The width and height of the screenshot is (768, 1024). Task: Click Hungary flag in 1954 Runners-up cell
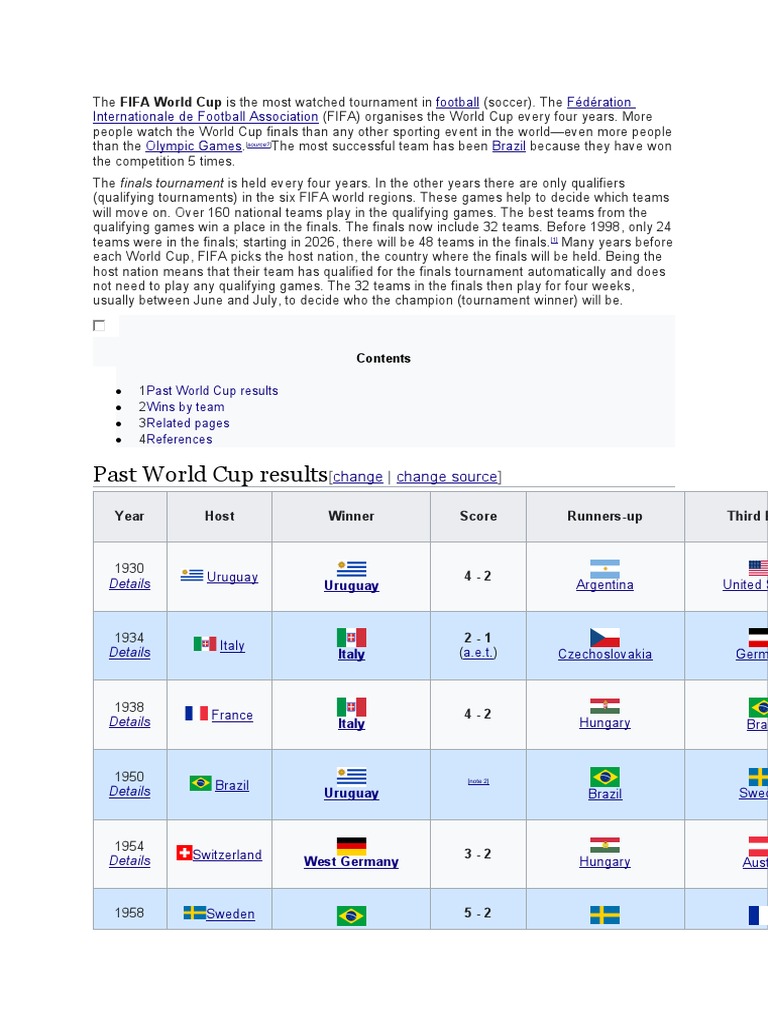pos(605,845)
